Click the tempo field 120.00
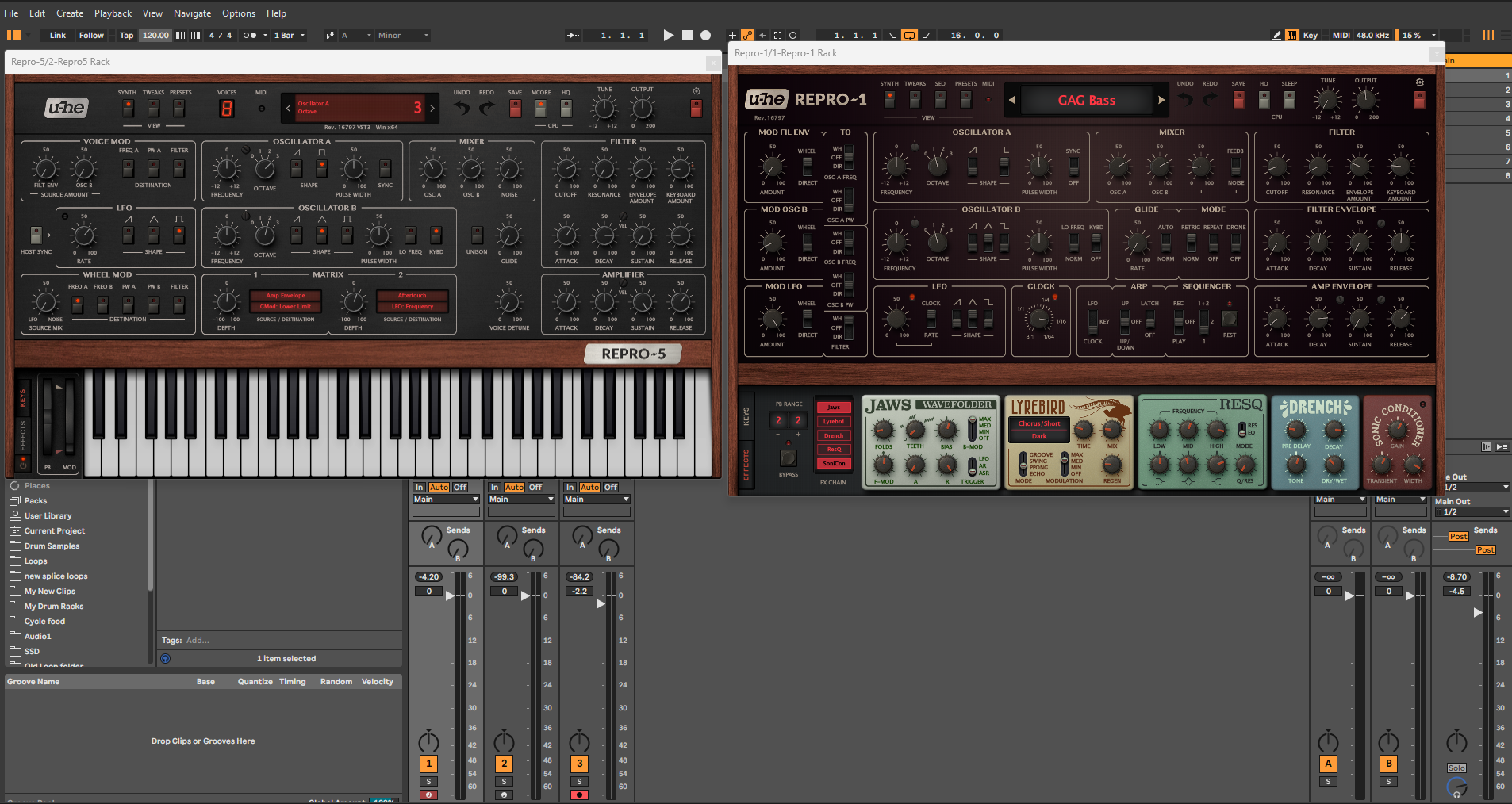This screenshot has width=1512, height=804. point(155,35)
